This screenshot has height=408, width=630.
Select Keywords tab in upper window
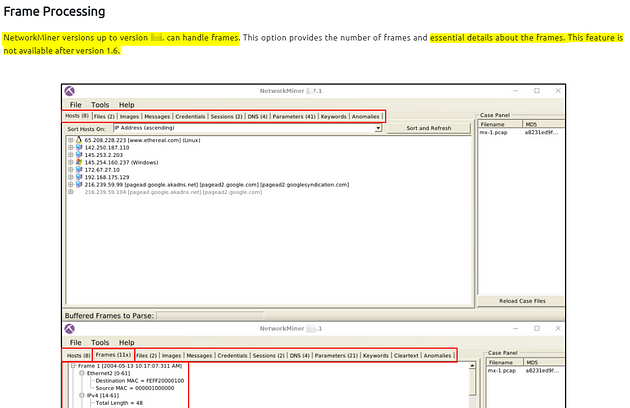tap(333, 117)
